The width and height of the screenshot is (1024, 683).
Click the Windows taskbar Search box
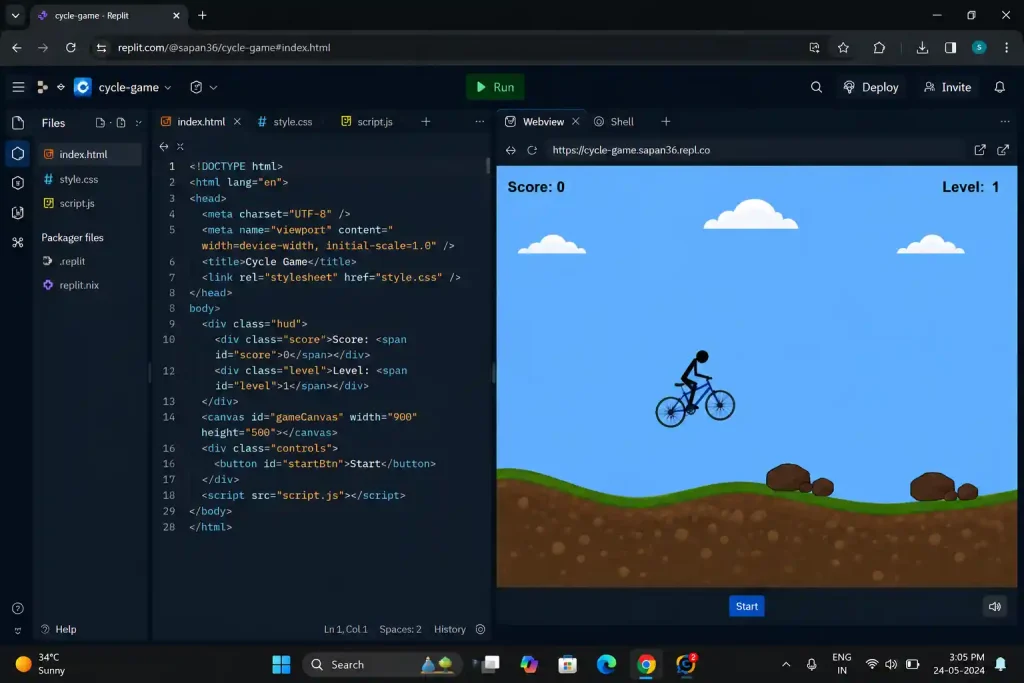click(x=383, y=665)
